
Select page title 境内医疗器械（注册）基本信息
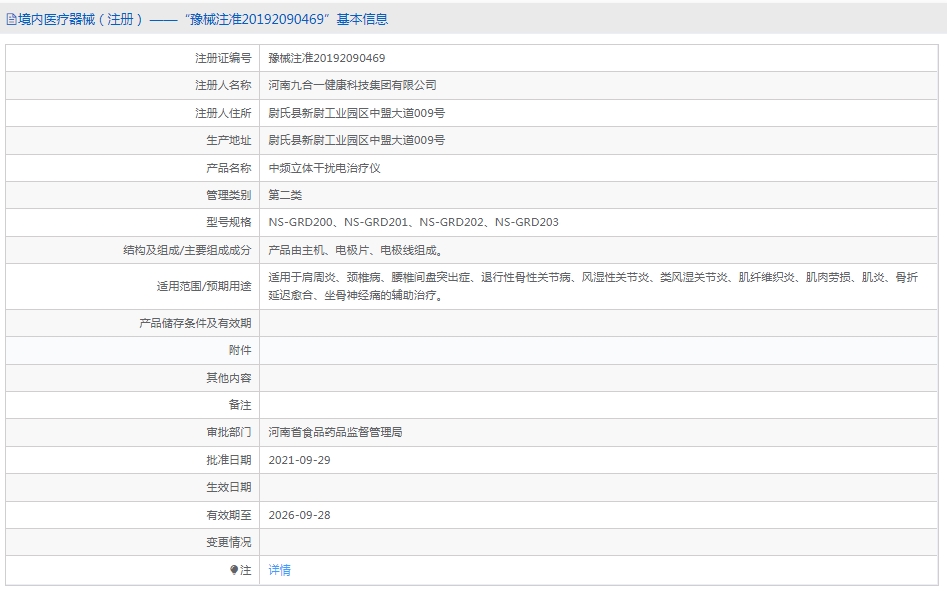click(x=203, y=19)
